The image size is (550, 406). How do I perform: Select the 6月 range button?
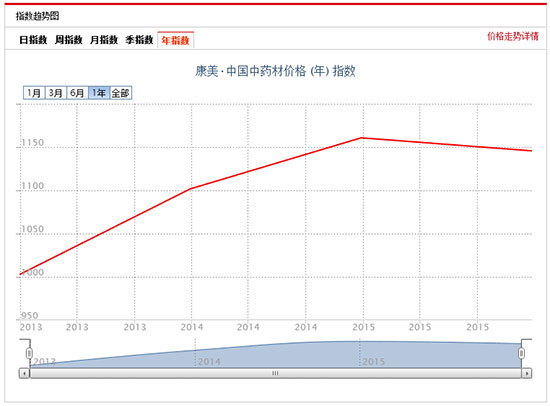[78, 93]
